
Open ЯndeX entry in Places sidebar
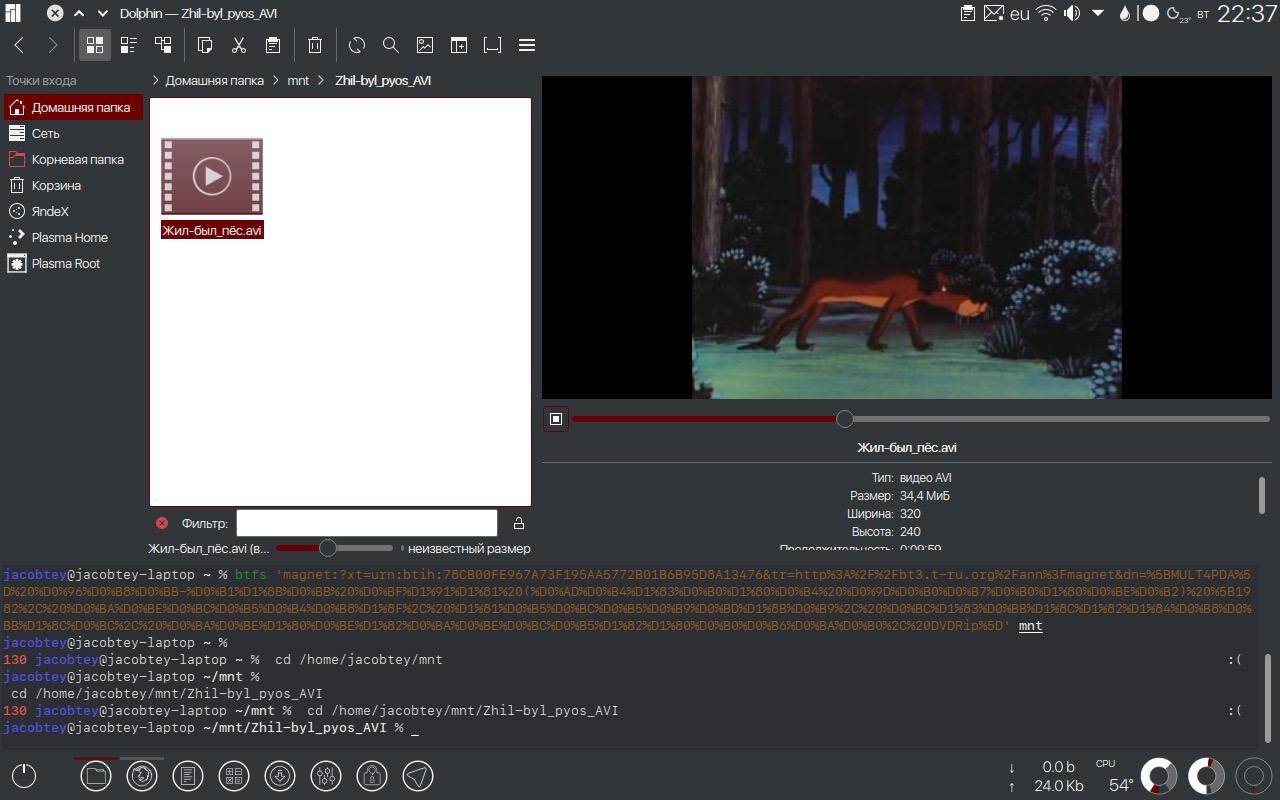(x=73, y=211)
